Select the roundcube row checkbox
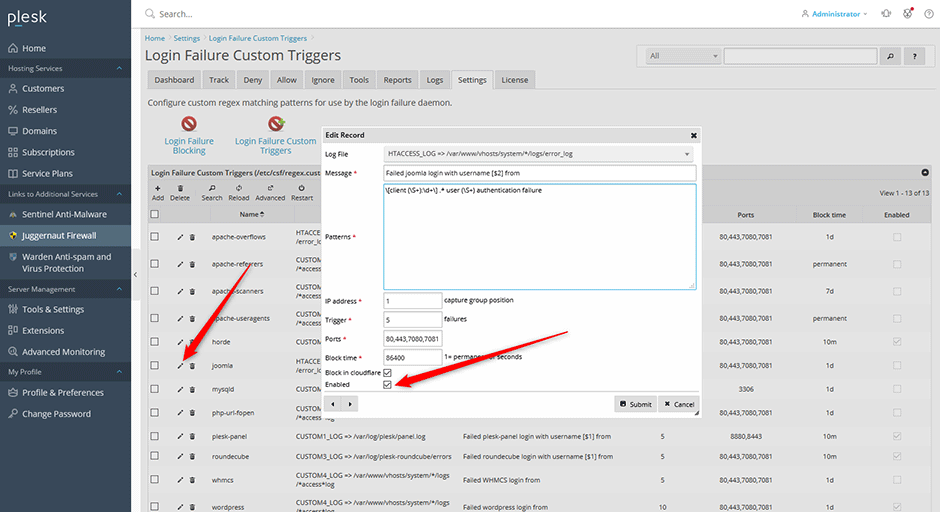This screenshot has width=940, height=512. click(155, 456)
